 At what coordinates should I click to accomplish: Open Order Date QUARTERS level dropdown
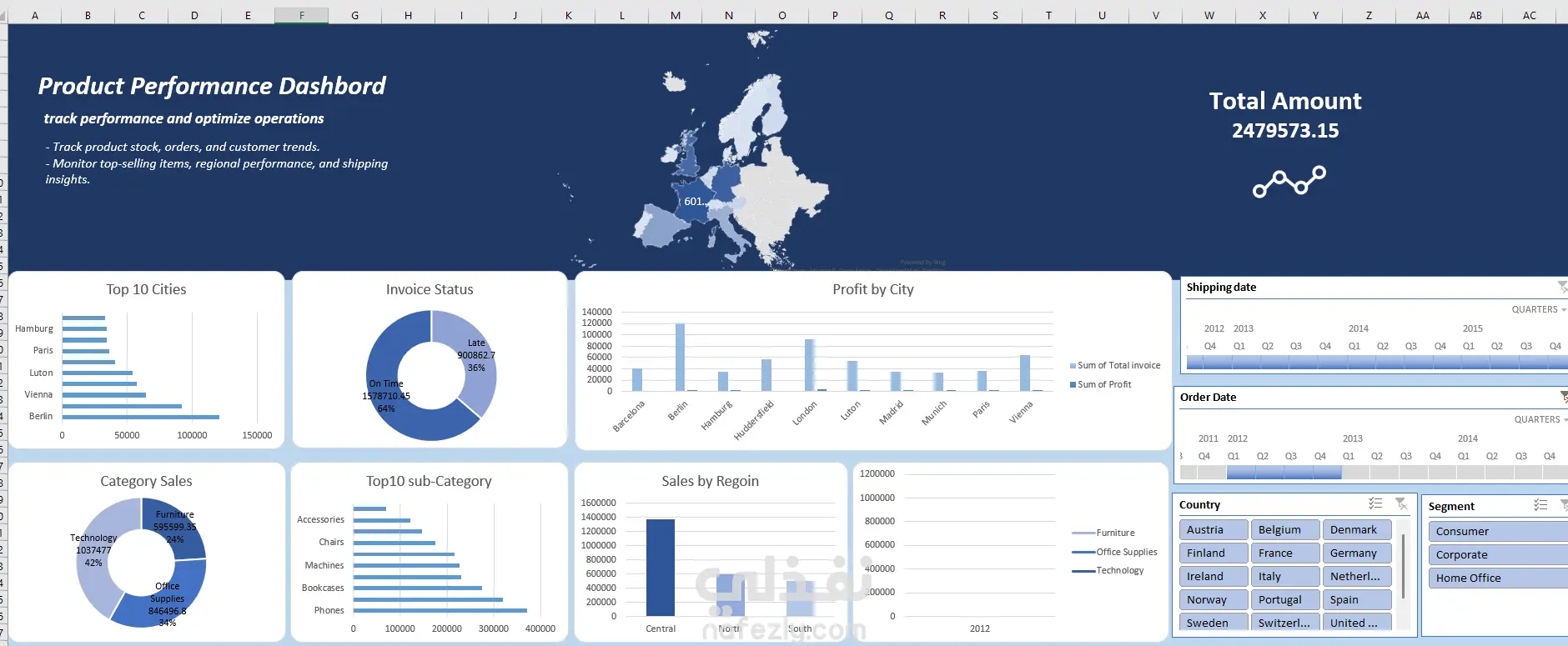tap(1540, 419)
